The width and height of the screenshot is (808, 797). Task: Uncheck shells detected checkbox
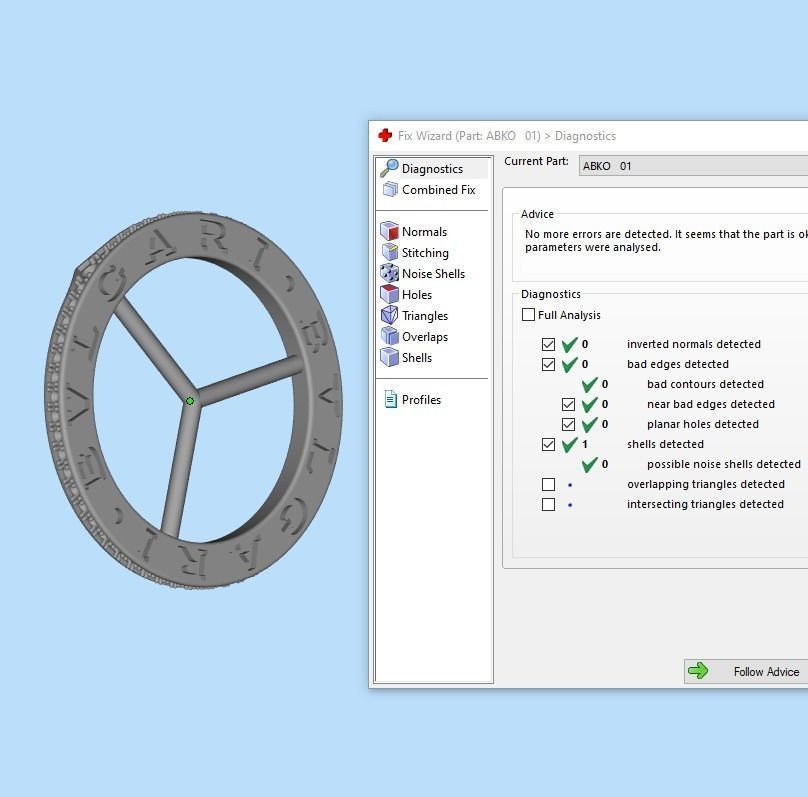[548, 445]
